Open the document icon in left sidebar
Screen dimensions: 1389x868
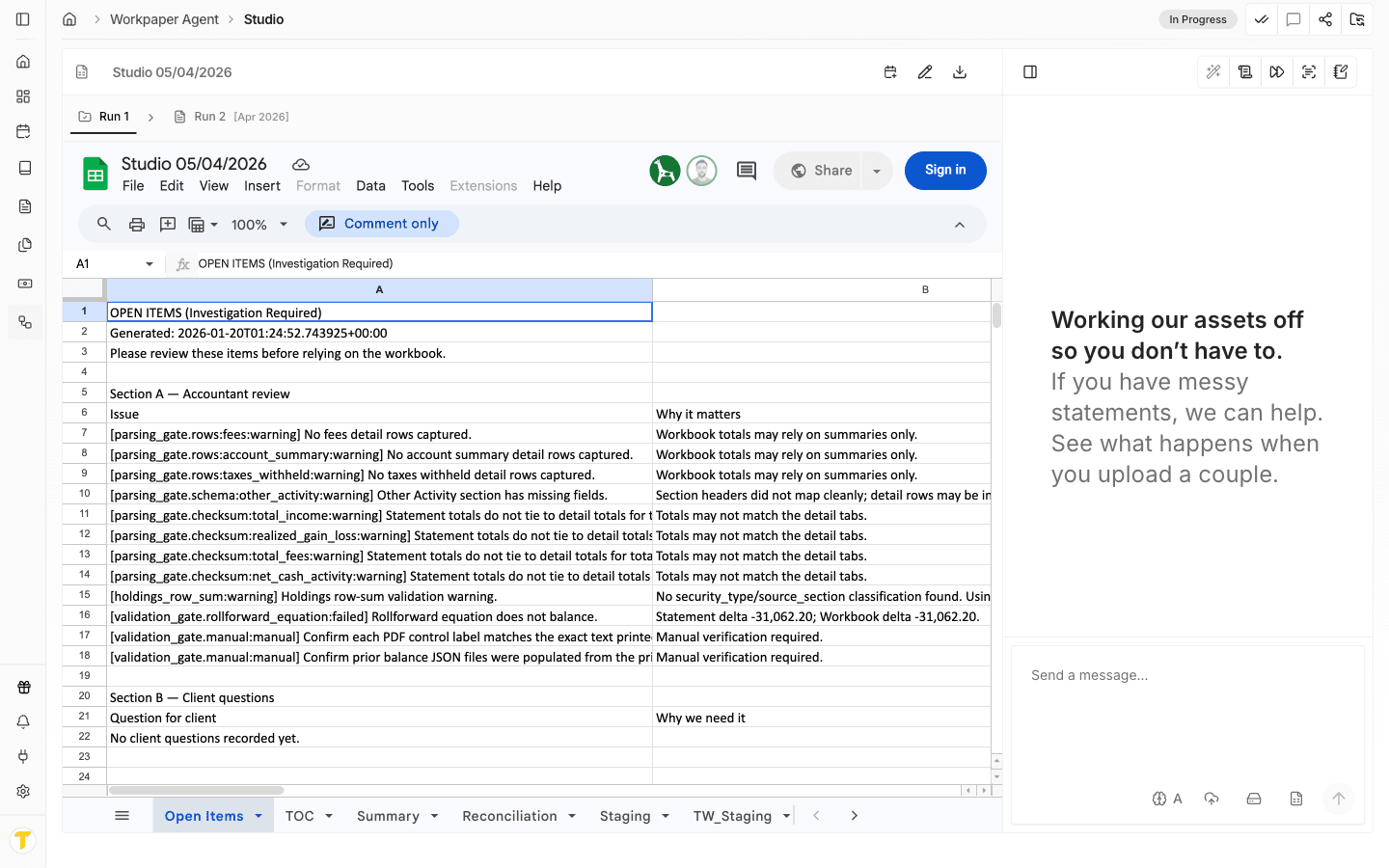click(x=23, y=206)
